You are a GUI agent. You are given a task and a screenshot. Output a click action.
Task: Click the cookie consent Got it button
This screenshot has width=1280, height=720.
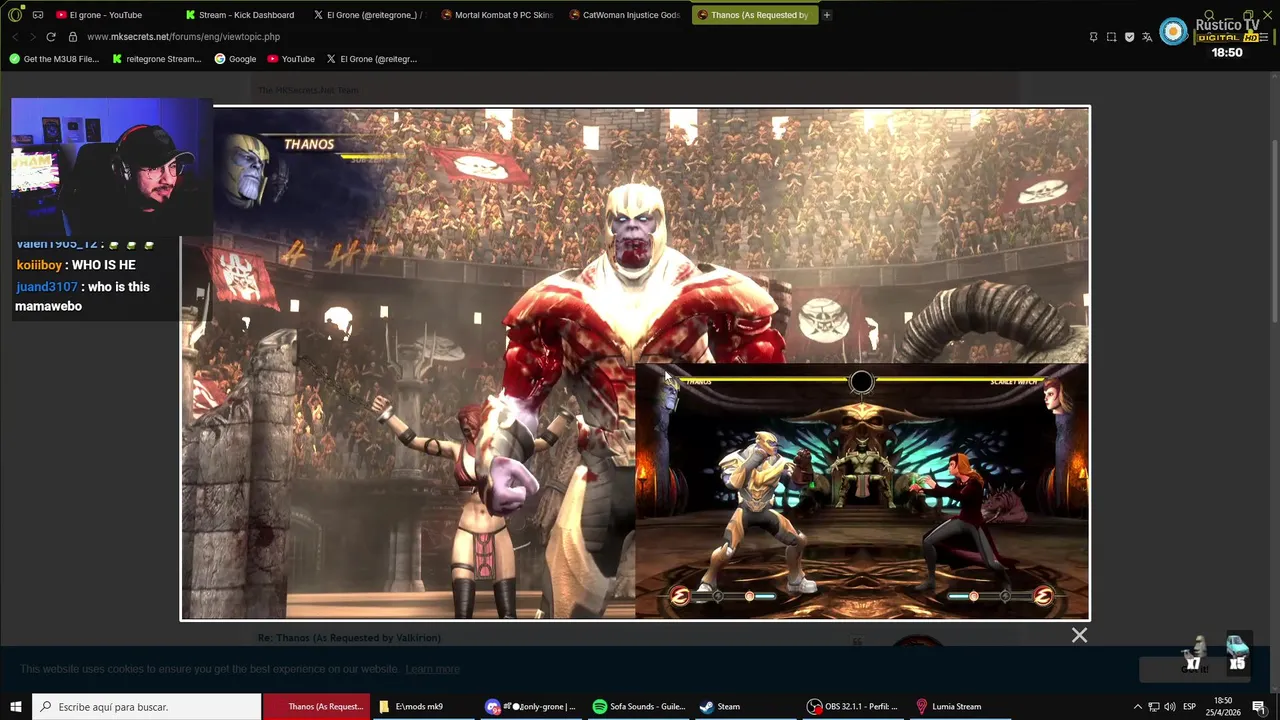tap(1193, 669)
